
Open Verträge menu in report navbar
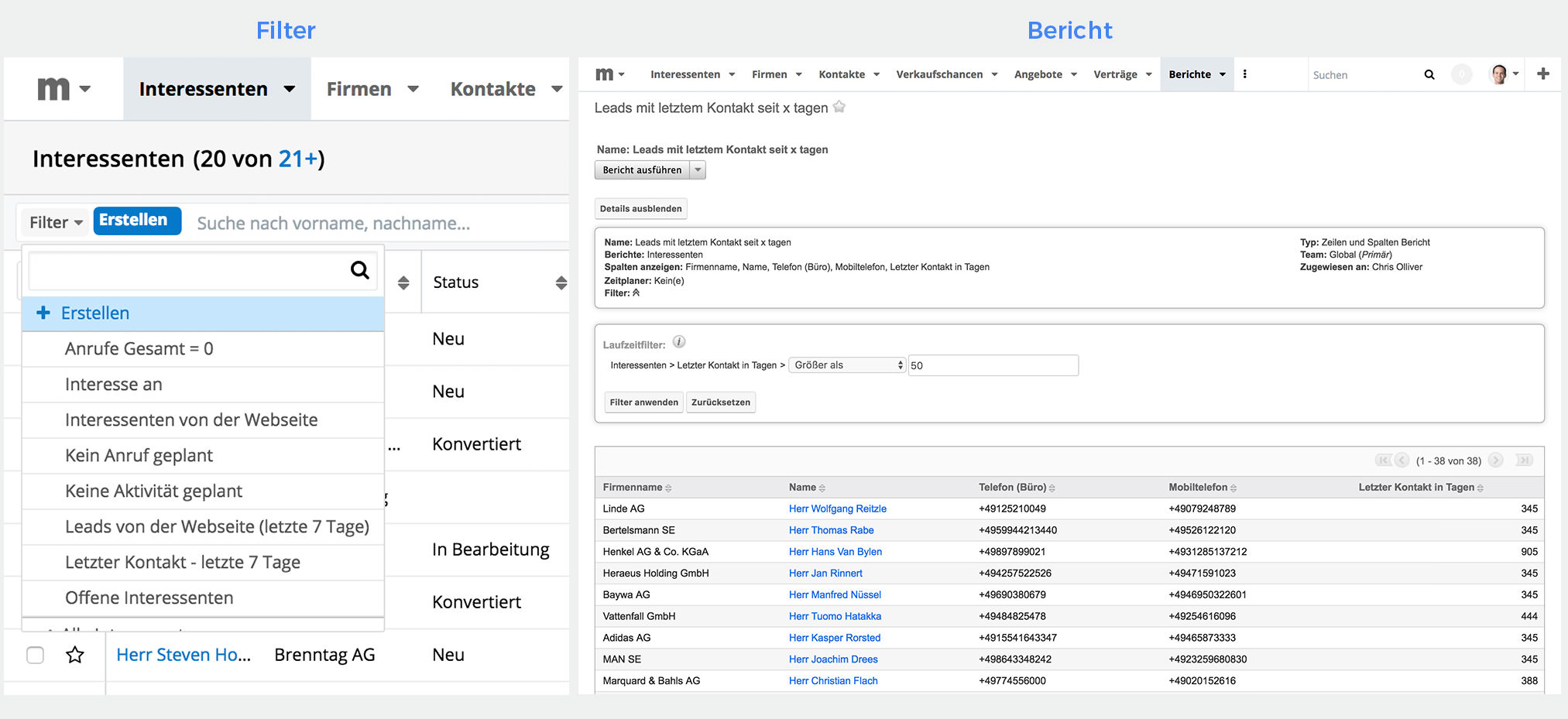(x=1123, y=74)
